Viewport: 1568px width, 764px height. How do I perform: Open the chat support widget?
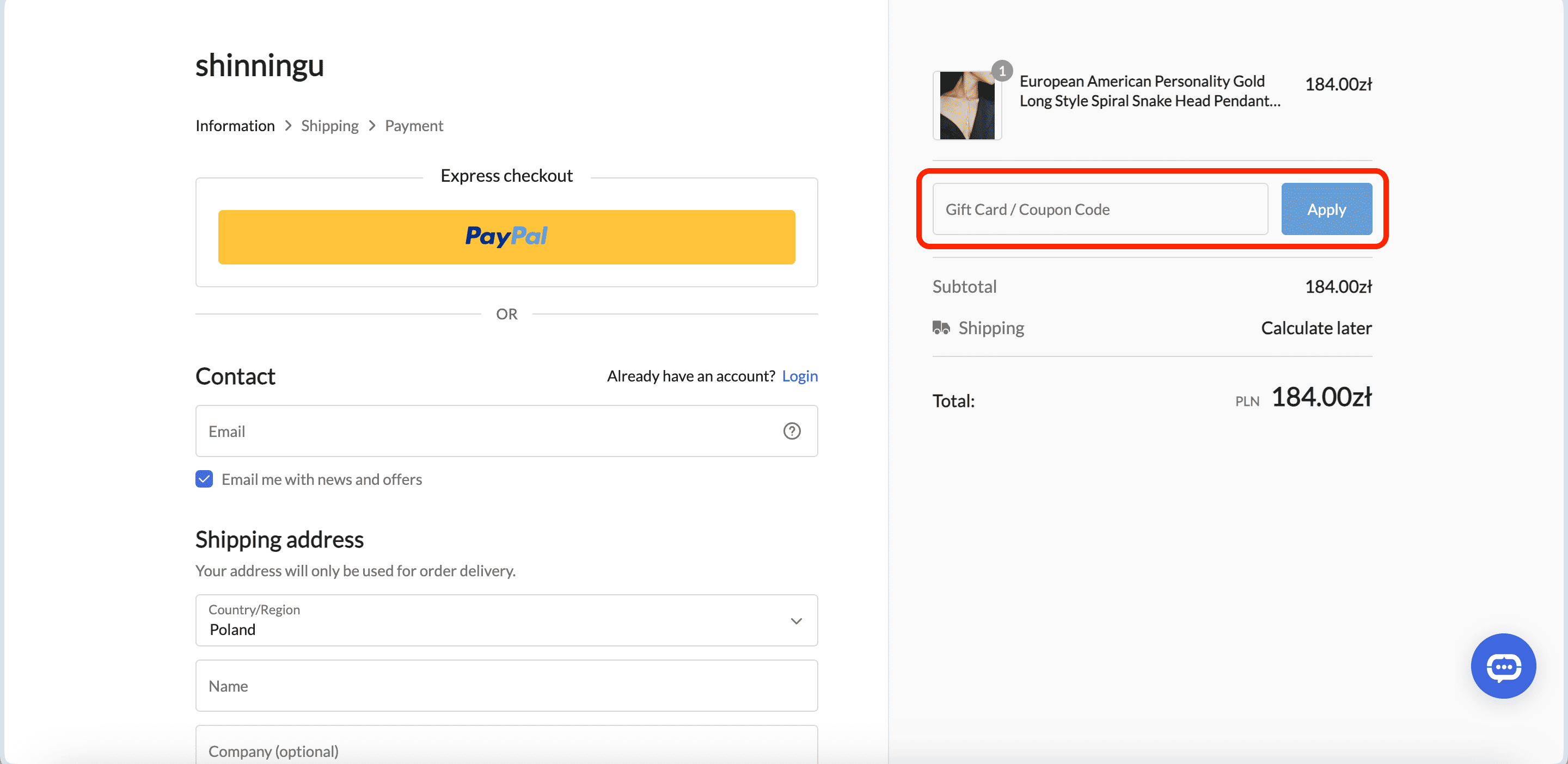[1503, 666]
